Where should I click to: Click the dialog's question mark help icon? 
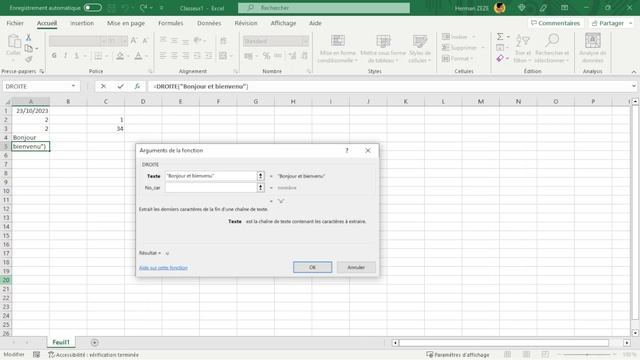pyautogui.click(x=347, y=150)
